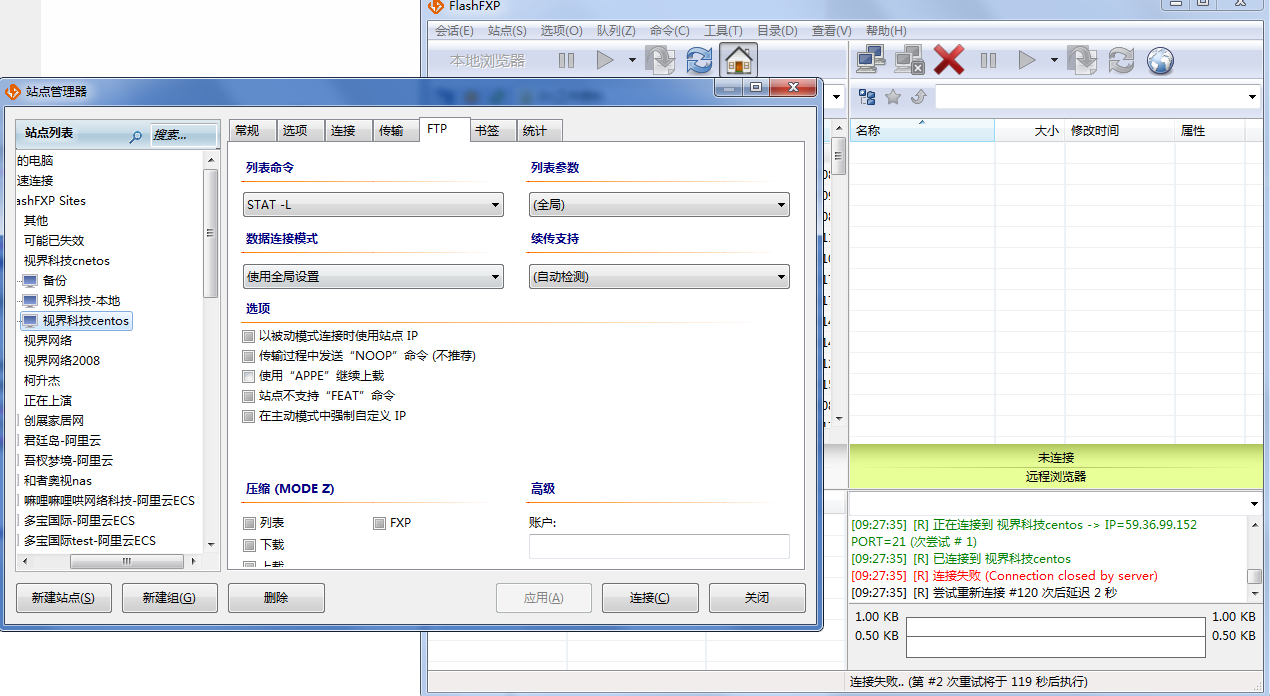Click the local pane transfer queue icon
This screenshot has height=696, width=1270.
click(660, 60)
